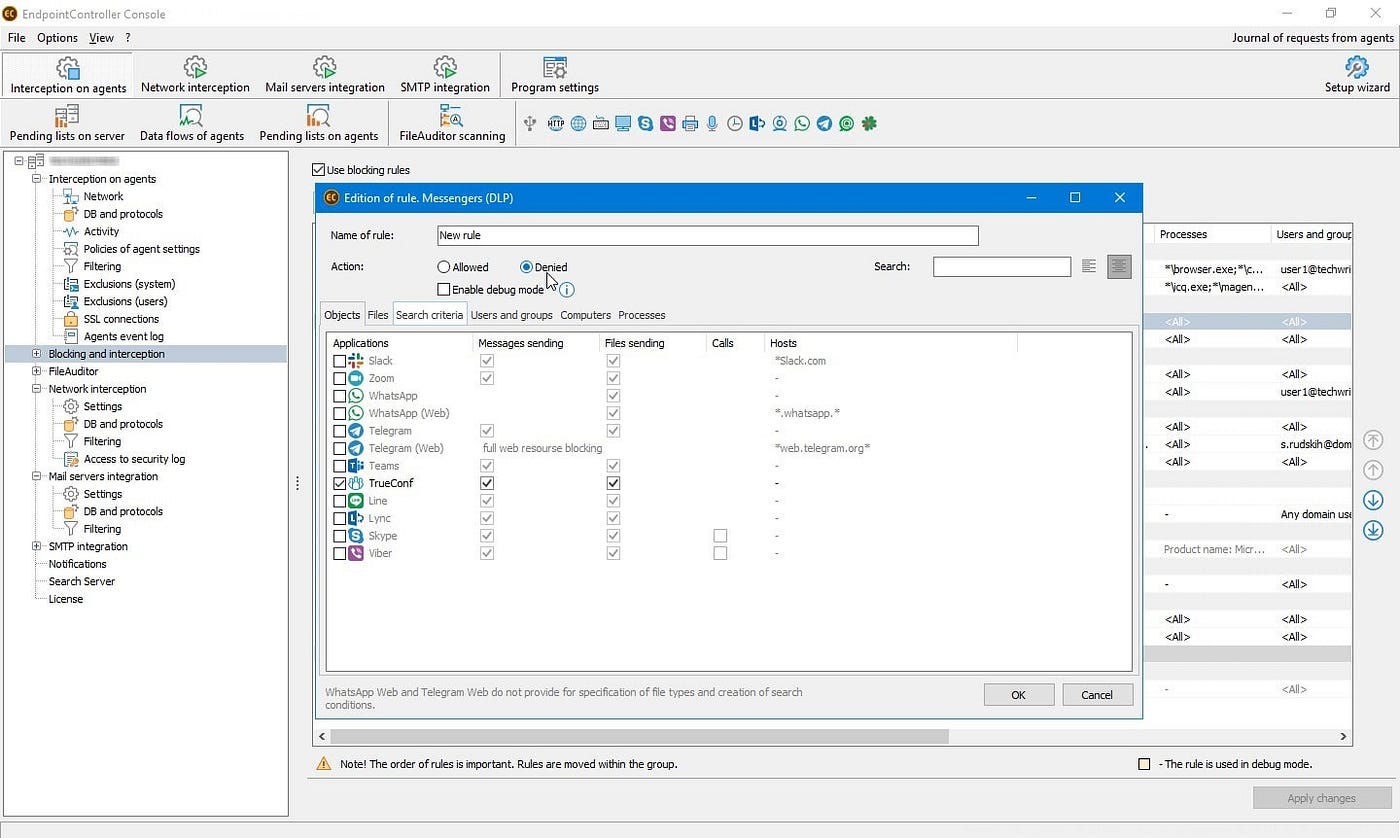The image size is (1400, 838).
Task: Click the USB device icon in toolbar
Action: point(530,124)
